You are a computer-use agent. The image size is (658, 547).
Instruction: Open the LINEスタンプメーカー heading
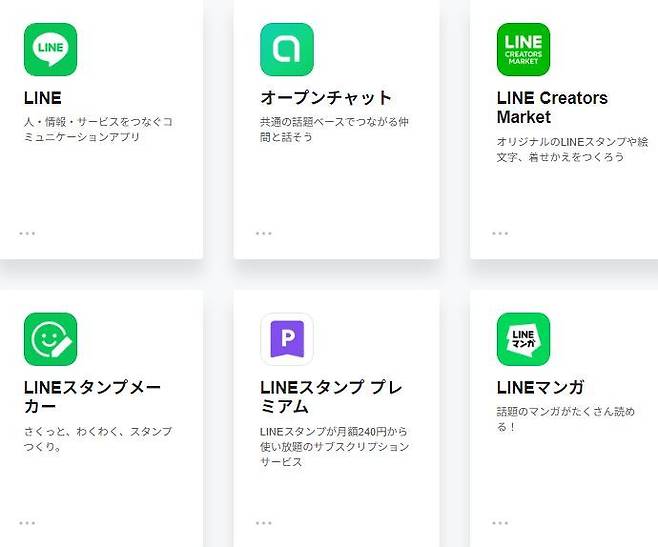click(x=92, y=397)
